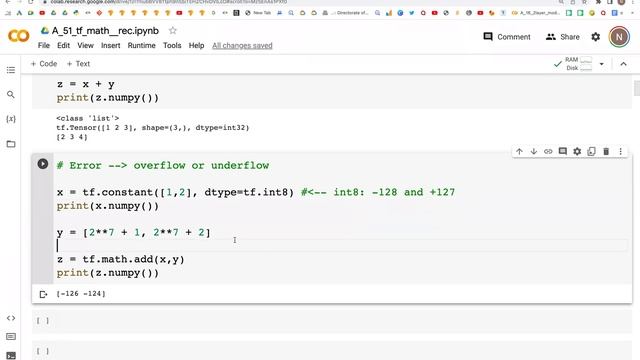Open the Variables inspector panel
The height and width of the screenshot is (360, 640).
click(x=11, y=119)
